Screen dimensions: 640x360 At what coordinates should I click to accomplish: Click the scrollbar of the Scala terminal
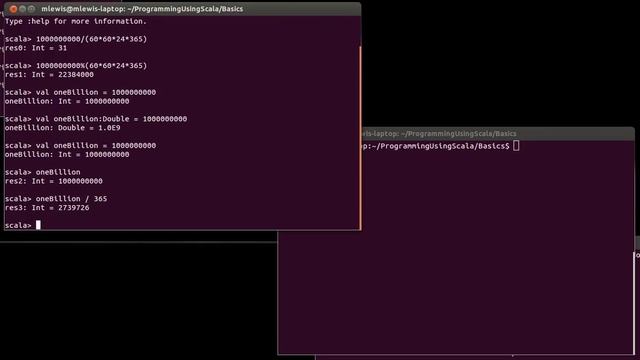coord(360,137)
